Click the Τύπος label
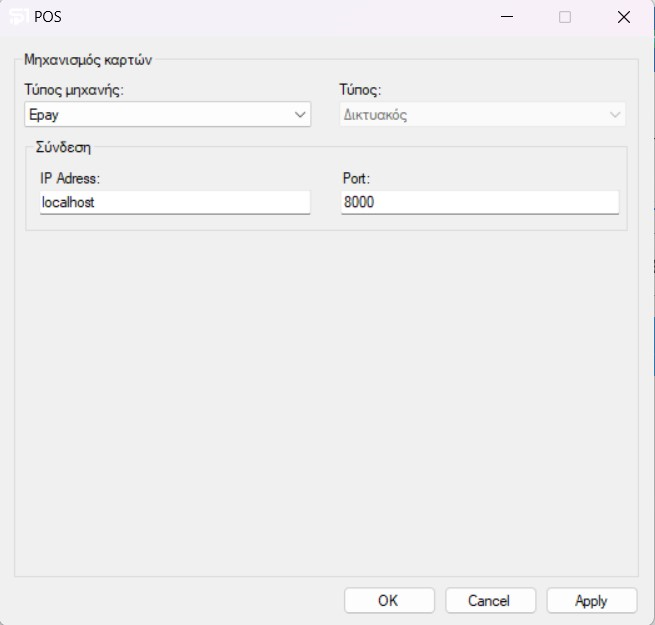Image resolution: width=655 pixels, height=625 pixels. tap(360, 90)
